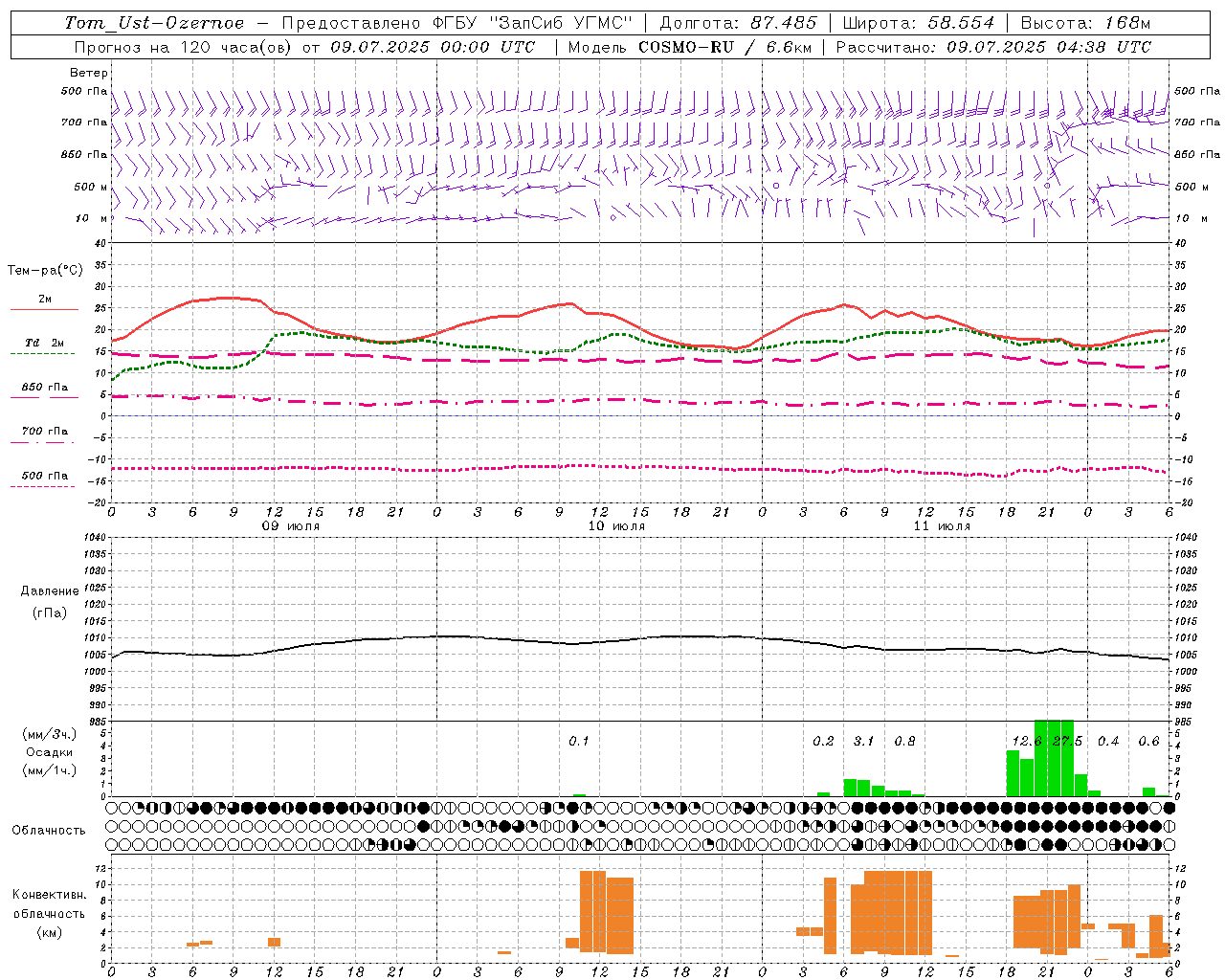Click the precipitation total "0.1"
This screenshot has width=1225, height=980.
coord(579,742)
